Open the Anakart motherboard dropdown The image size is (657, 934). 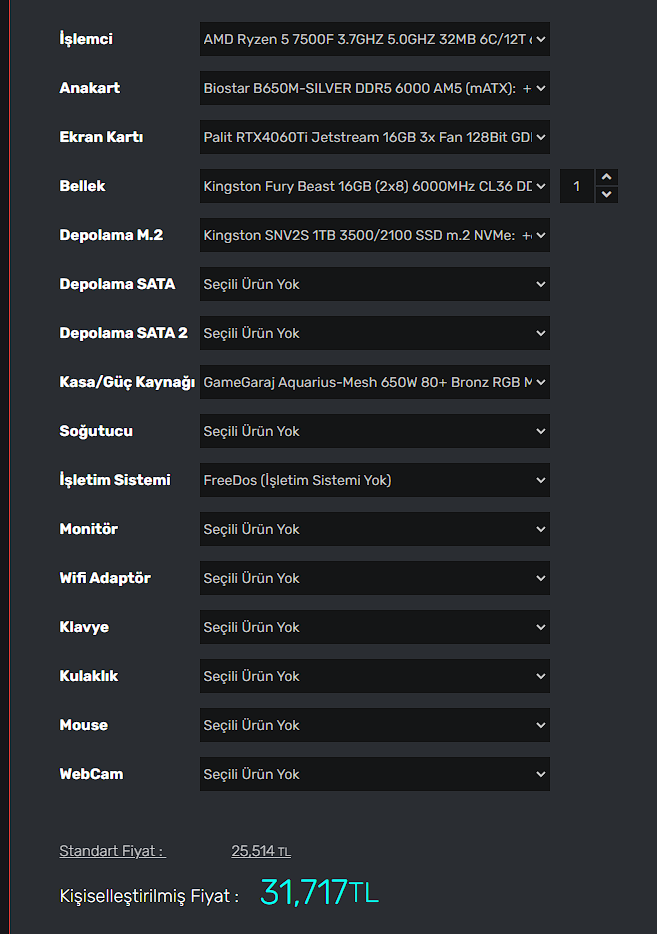coord(374,88)
